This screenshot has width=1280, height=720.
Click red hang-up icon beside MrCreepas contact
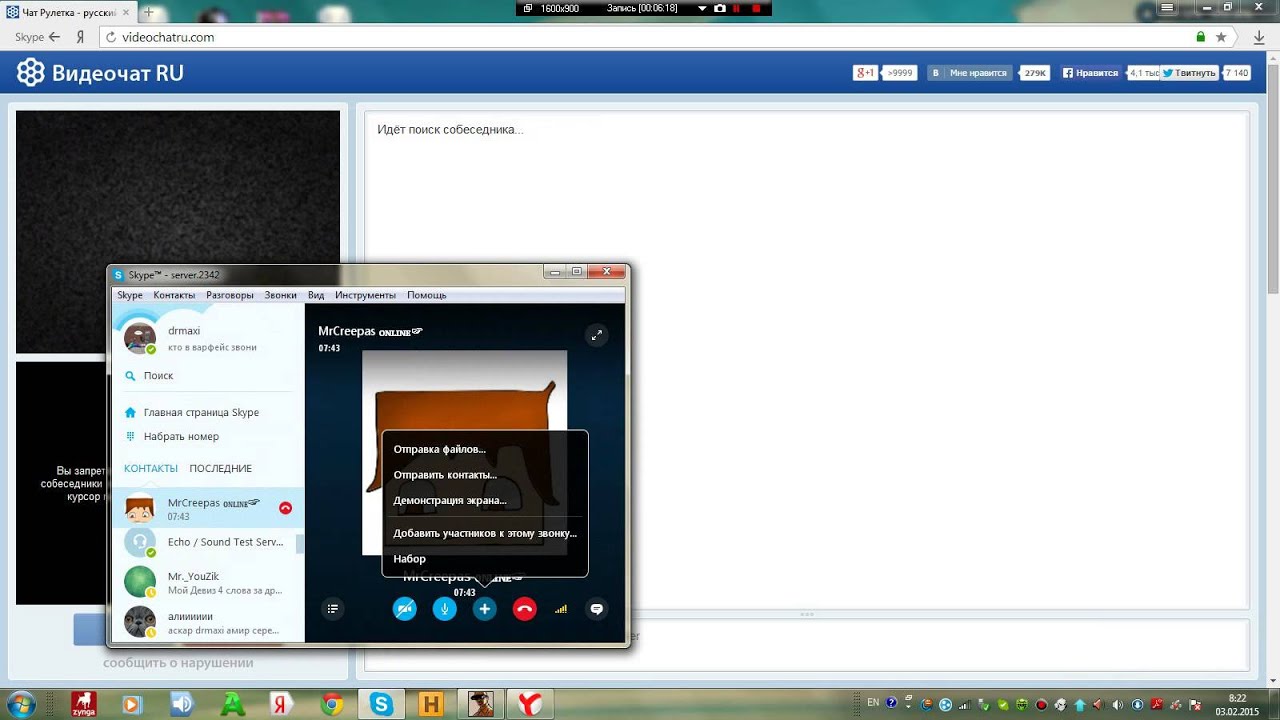point(286,508)
